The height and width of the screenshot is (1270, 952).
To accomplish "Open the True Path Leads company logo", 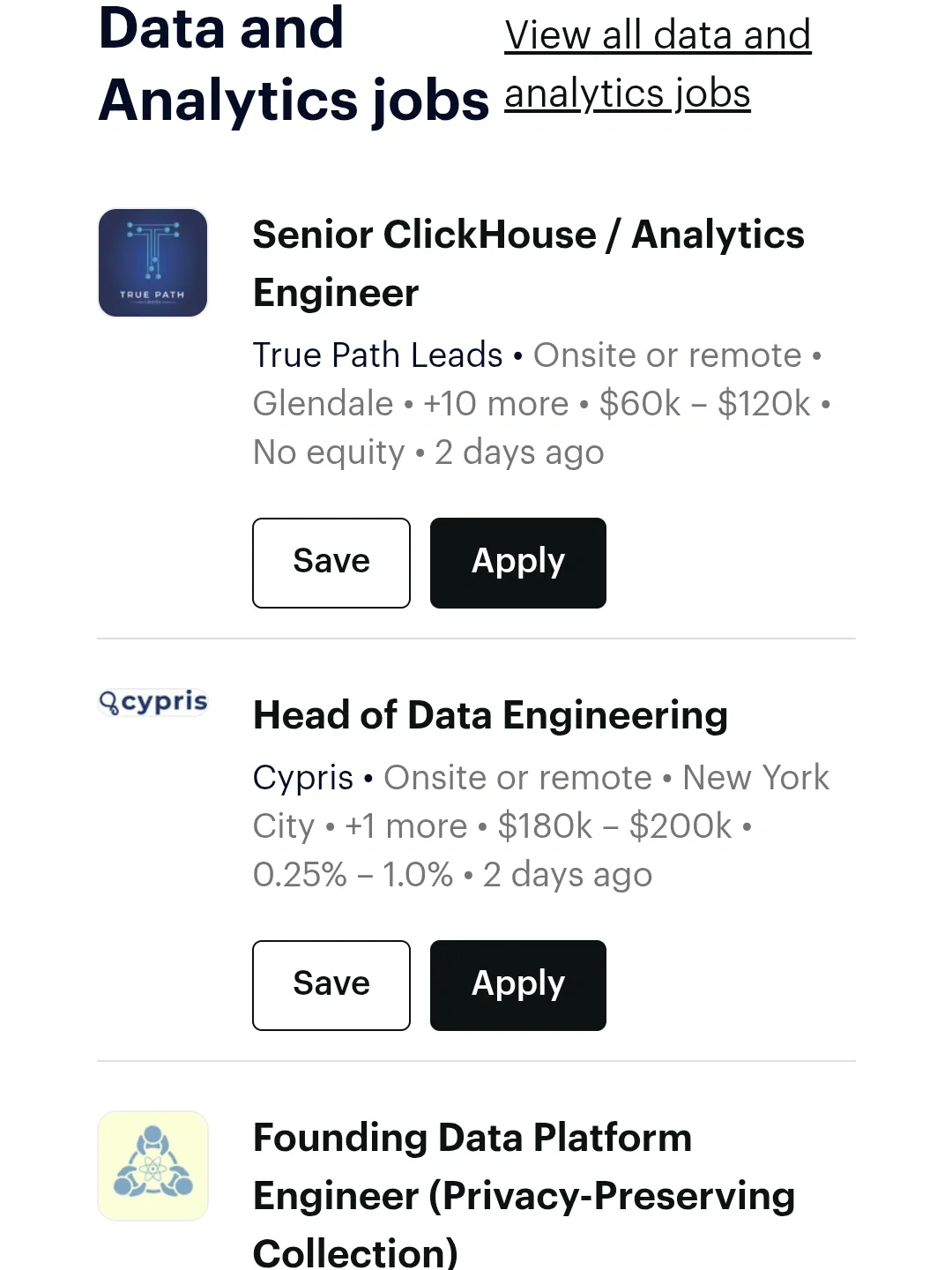I will tap(152, 263).
